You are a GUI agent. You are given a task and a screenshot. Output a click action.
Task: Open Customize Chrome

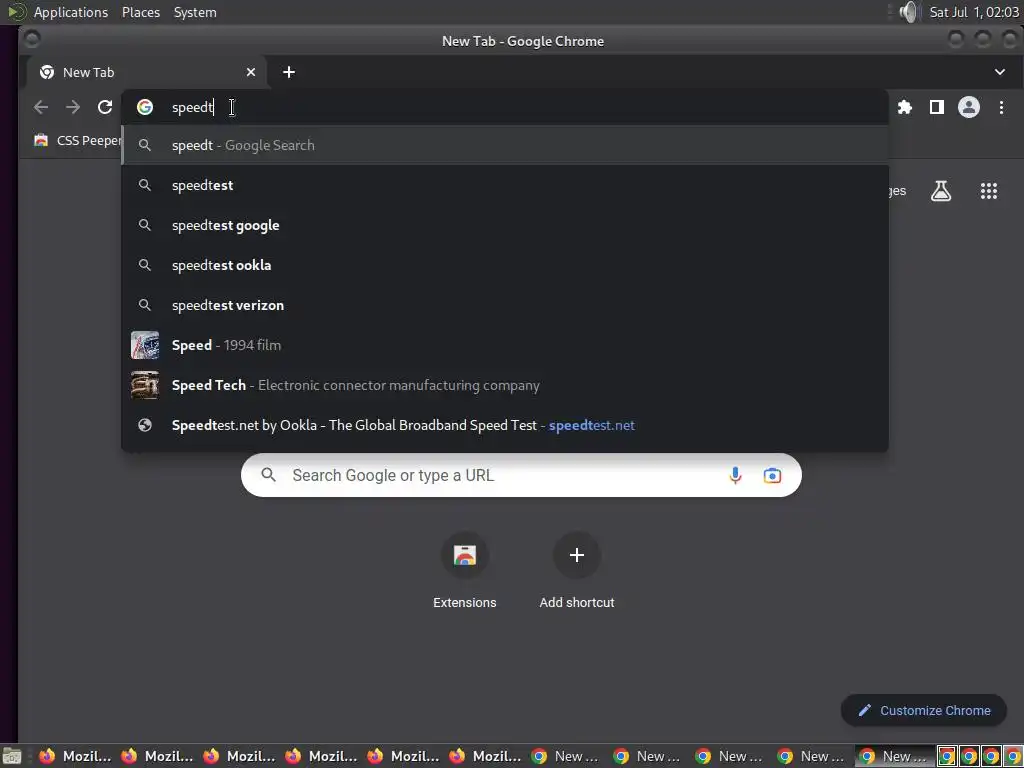[x=923, y=711]
